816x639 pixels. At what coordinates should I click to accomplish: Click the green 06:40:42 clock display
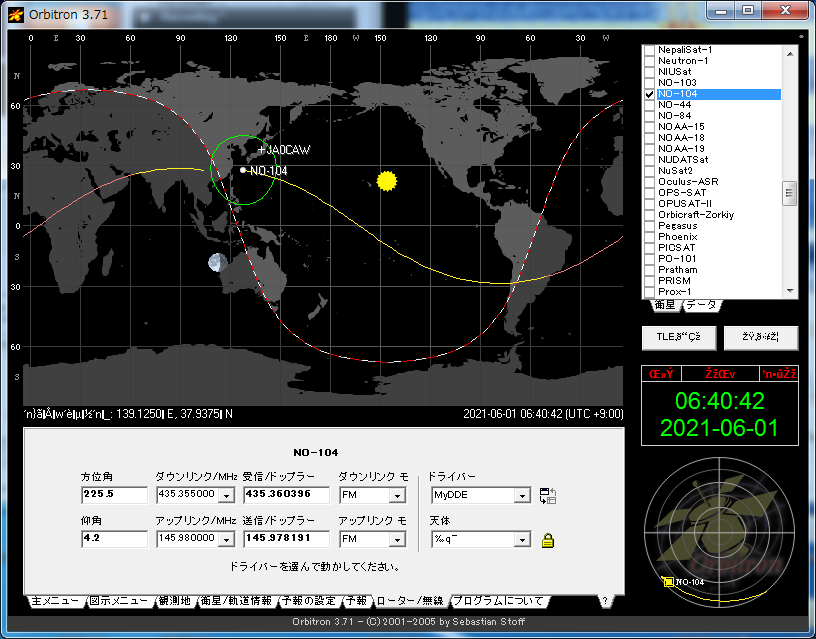[x=720, y=401]
